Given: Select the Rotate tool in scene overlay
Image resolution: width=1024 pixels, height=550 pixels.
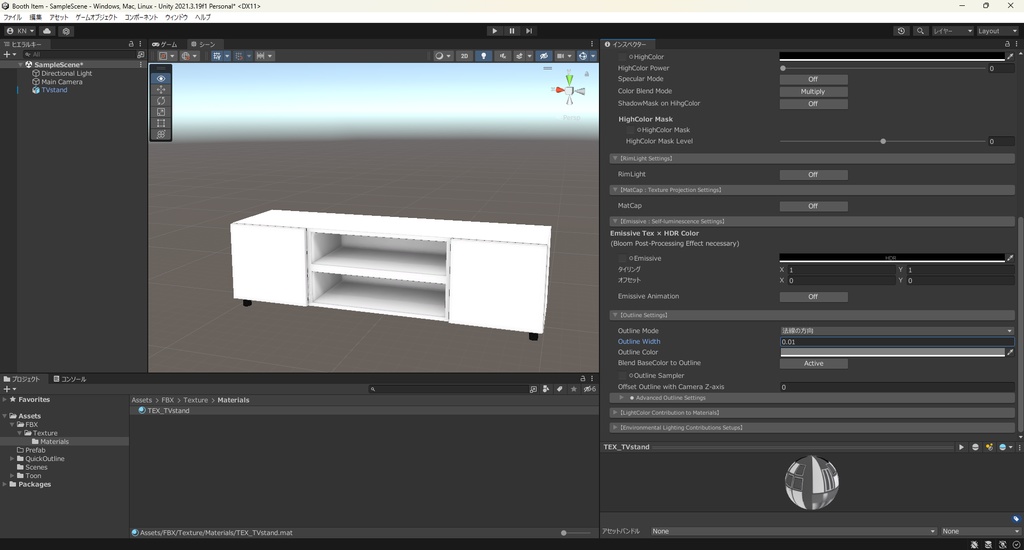Looking at the screenshot, I should (x=161, y=101).
